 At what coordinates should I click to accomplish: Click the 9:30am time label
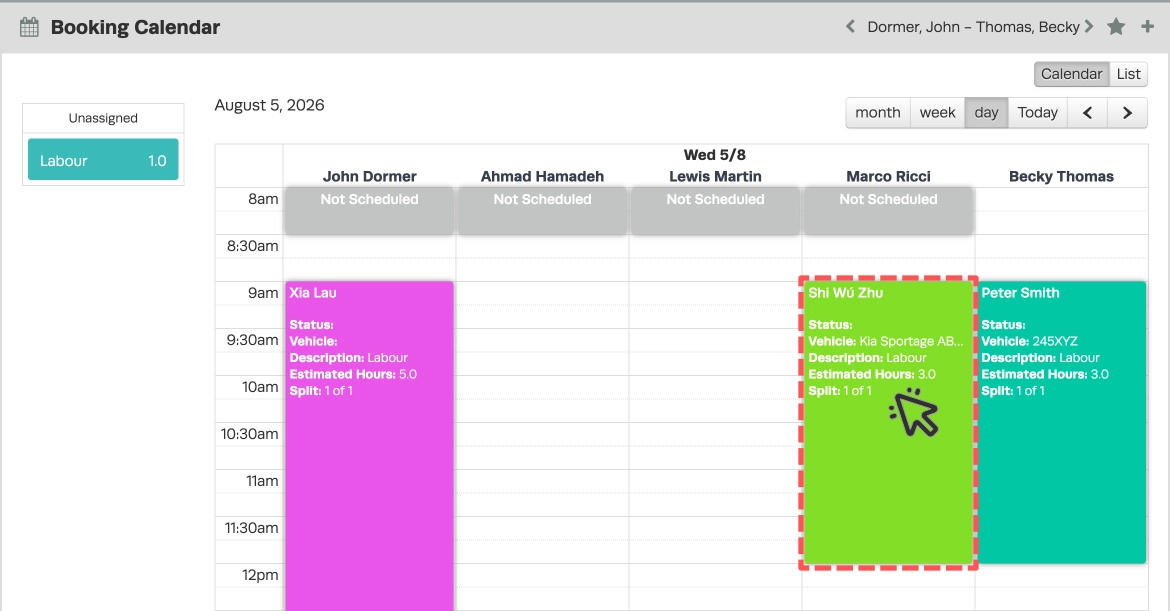[252, 340]
